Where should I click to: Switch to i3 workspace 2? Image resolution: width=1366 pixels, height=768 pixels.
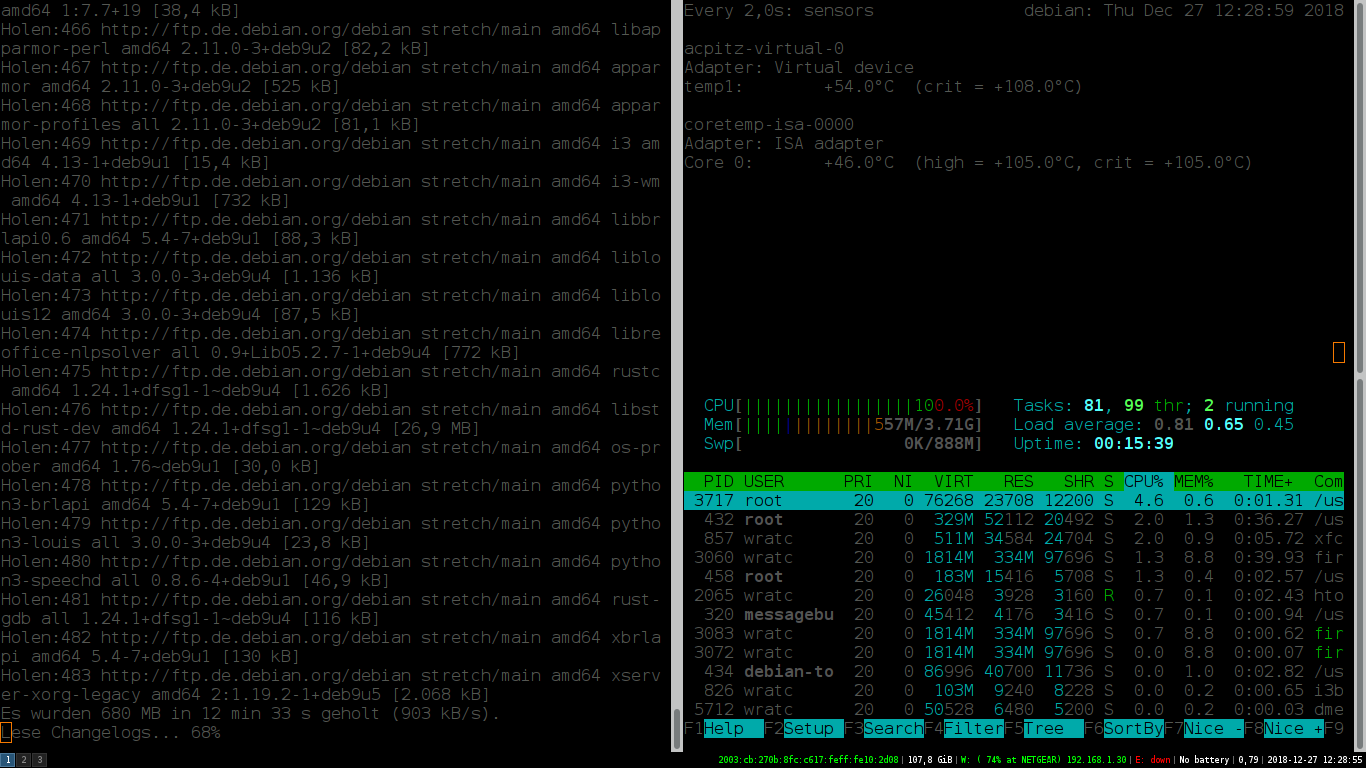pyautogui.click(x=24, y=760)
